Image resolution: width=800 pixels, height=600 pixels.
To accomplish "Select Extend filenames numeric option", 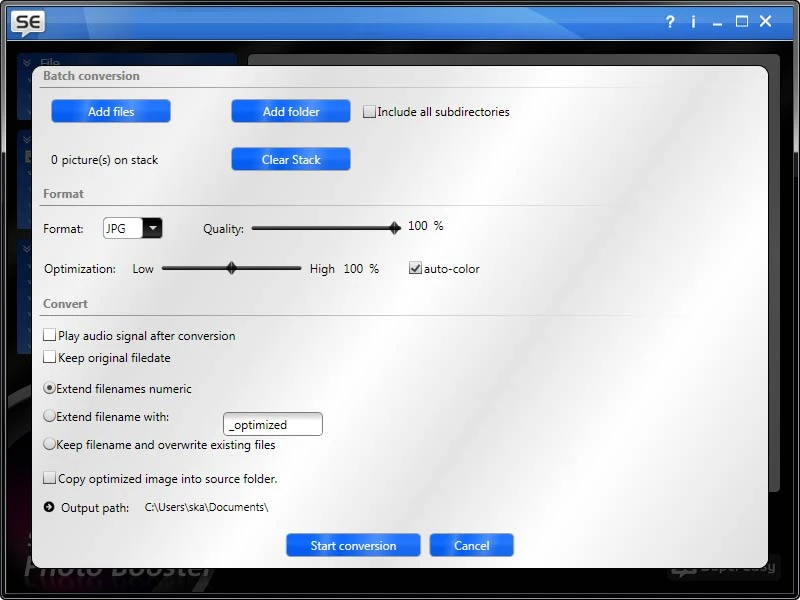I will click(49, 388).
